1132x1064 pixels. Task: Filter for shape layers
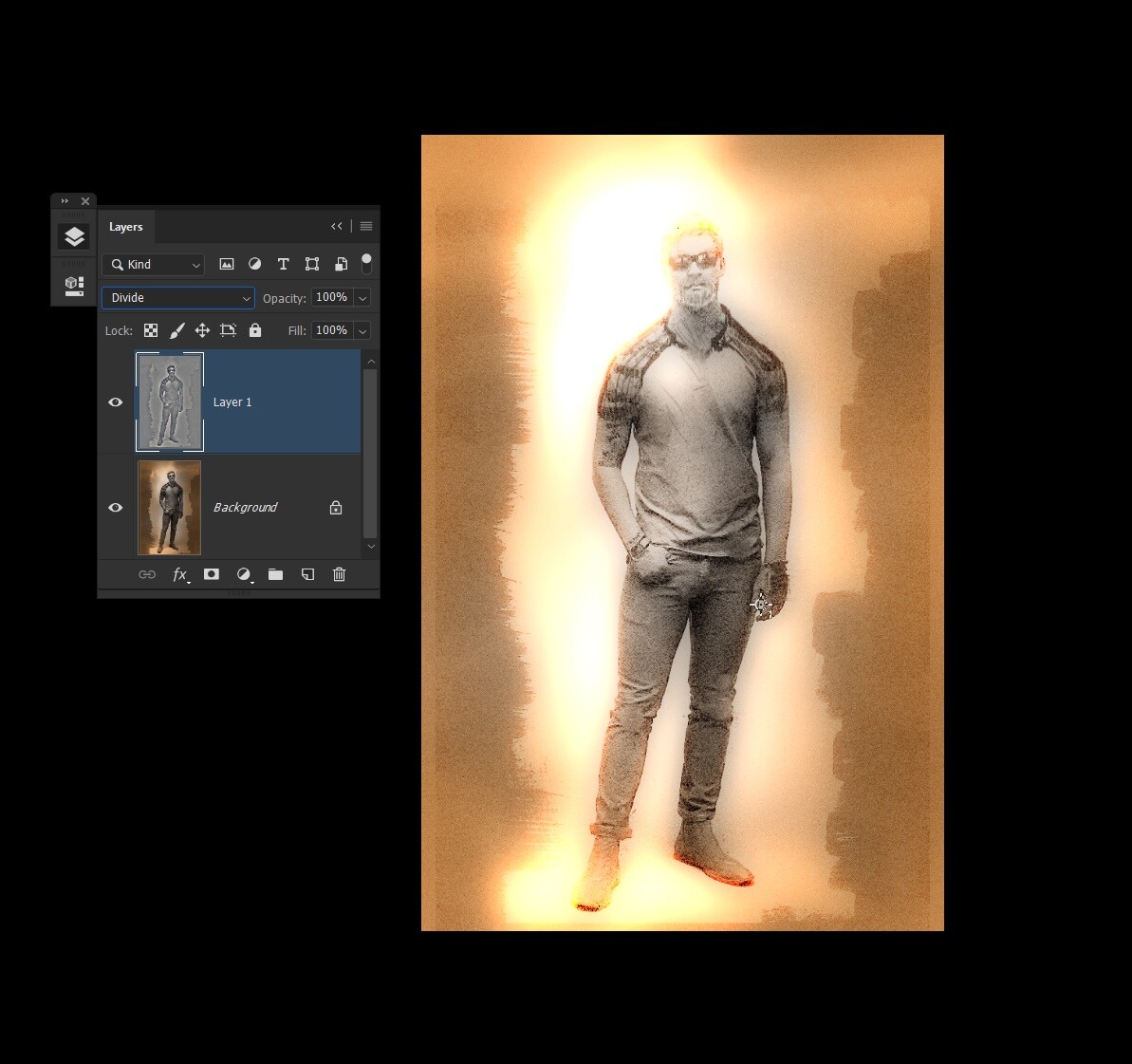point(312,265)
